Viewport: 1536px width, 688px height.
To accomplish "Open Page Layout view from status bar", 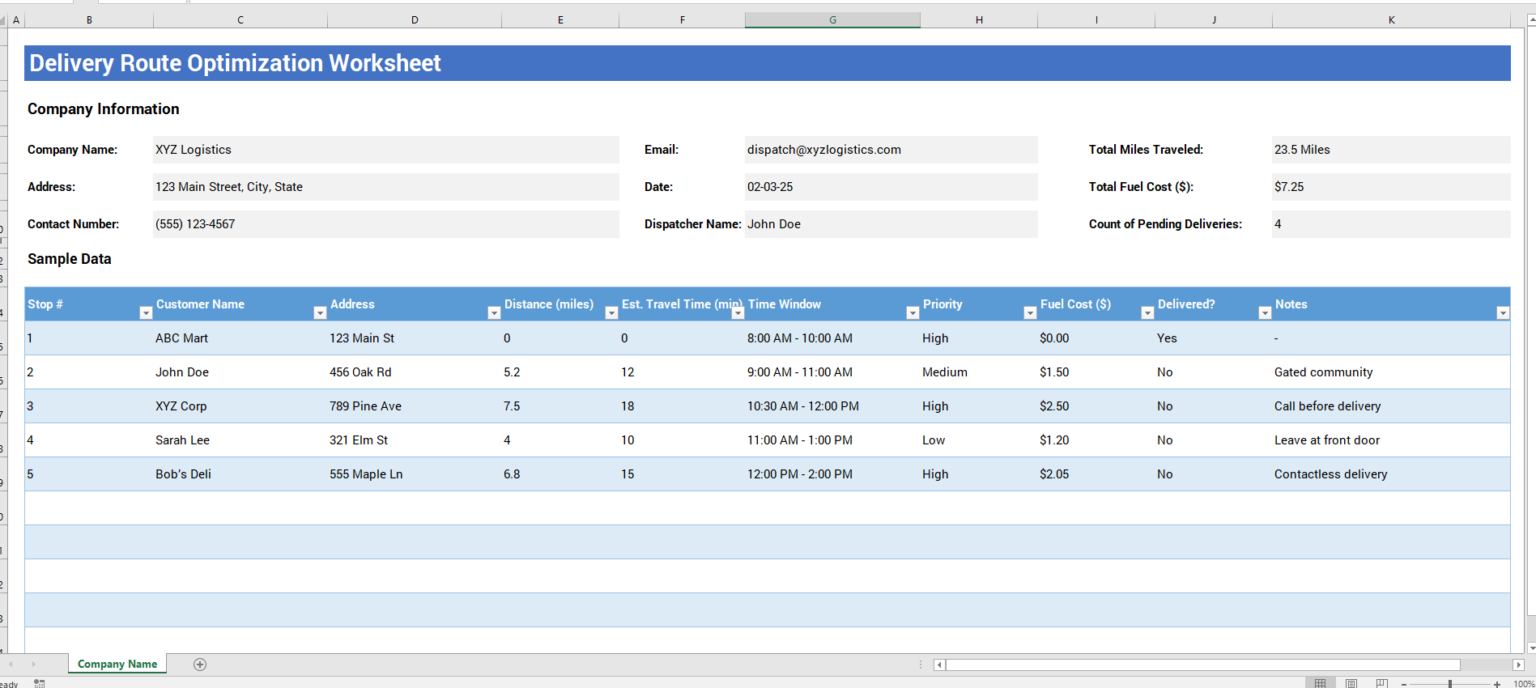I will click(1351, 682).
